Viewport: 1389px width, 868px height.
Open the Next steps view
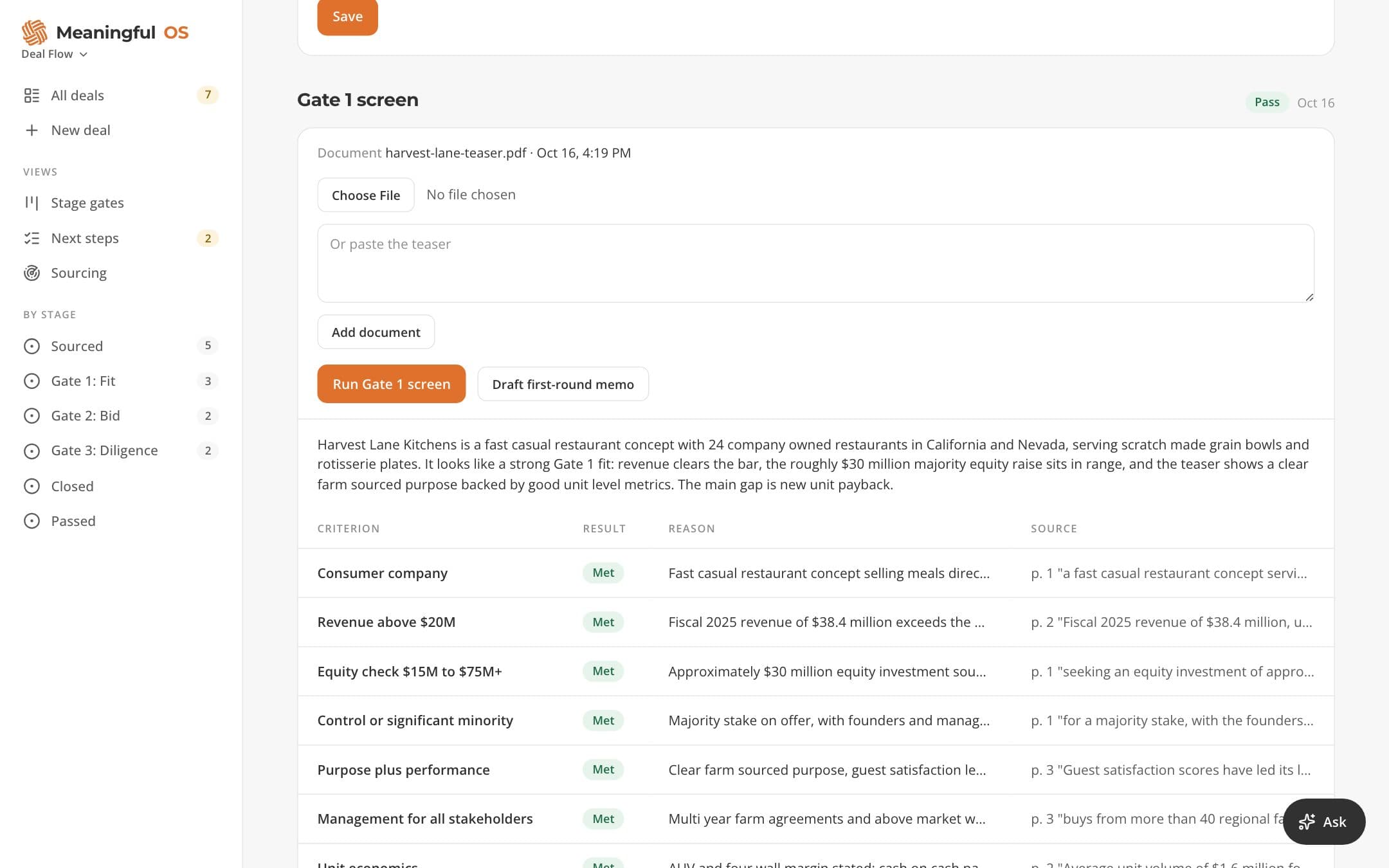point(121,238)
